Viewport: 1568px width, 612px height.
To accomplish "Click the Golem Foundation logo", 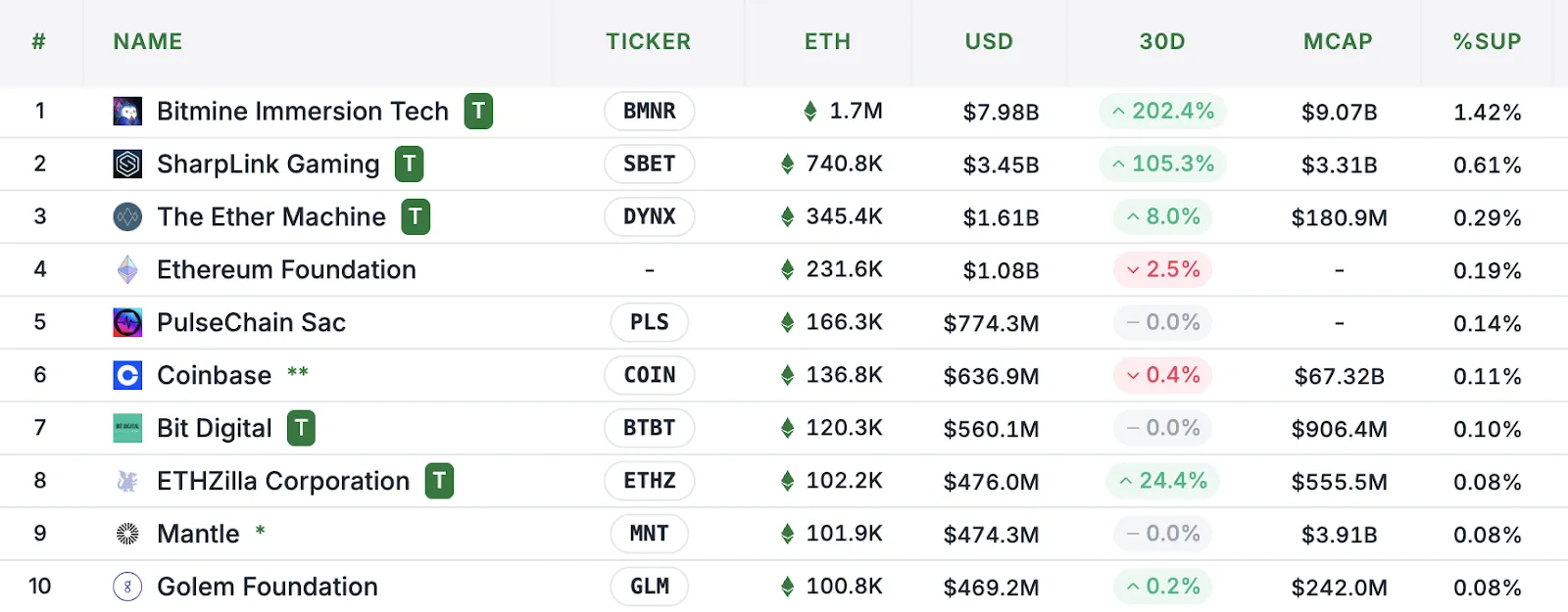I will [x=126, y=587].
